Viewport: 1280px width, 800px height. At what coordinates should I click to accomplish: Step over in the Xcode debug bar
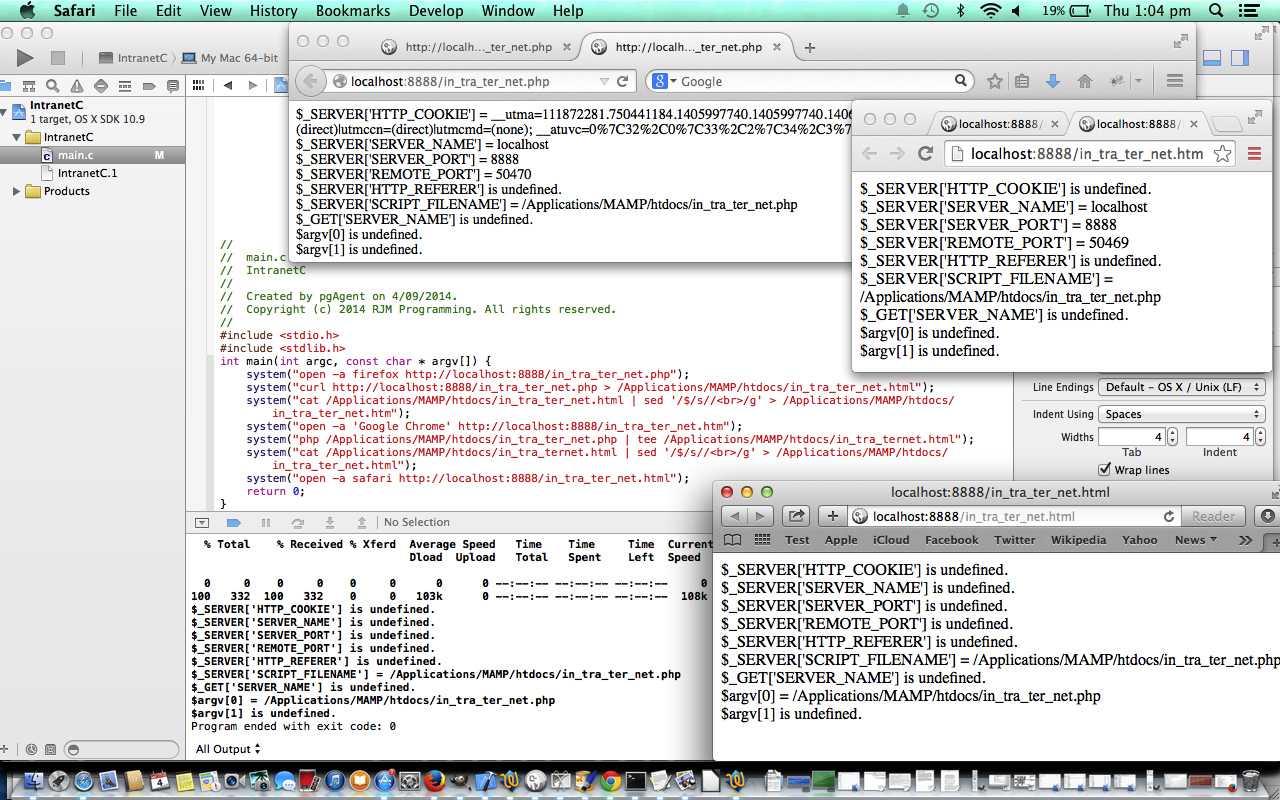click(x=297, y=522)
